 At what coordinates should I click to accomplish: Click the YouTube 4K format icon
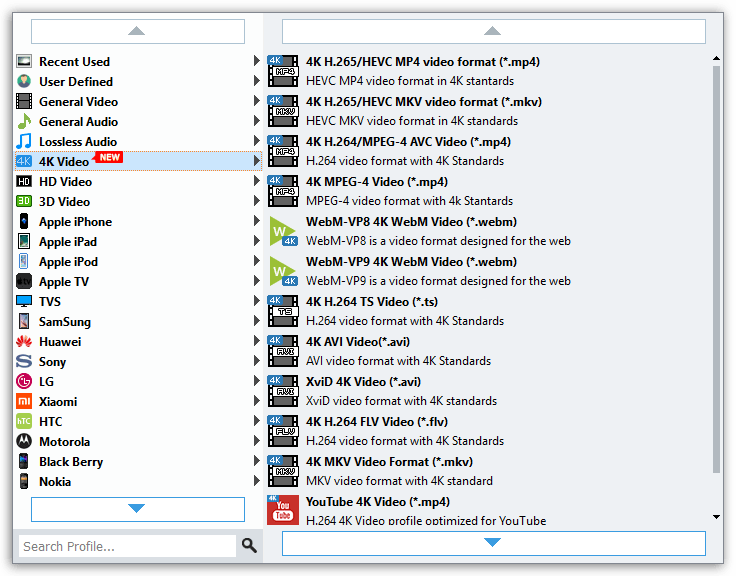pos(283,510)
